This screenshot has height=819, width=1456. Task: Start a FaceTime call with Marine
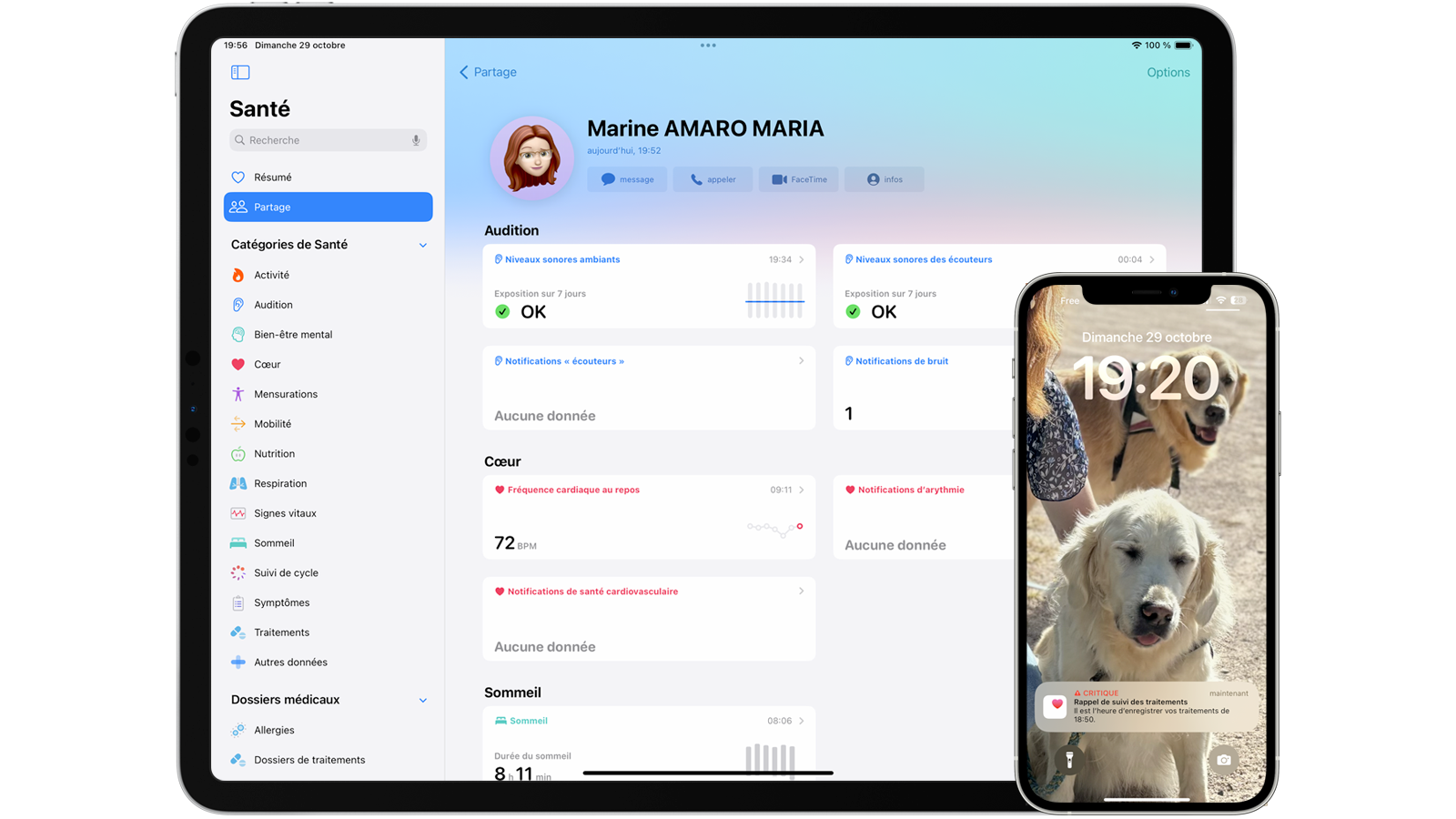tap(798, 179)
